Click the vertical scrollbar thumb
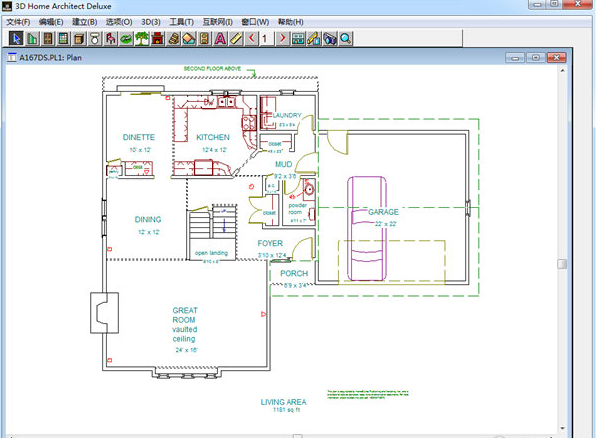596x438 pixels. pos(562,264)
